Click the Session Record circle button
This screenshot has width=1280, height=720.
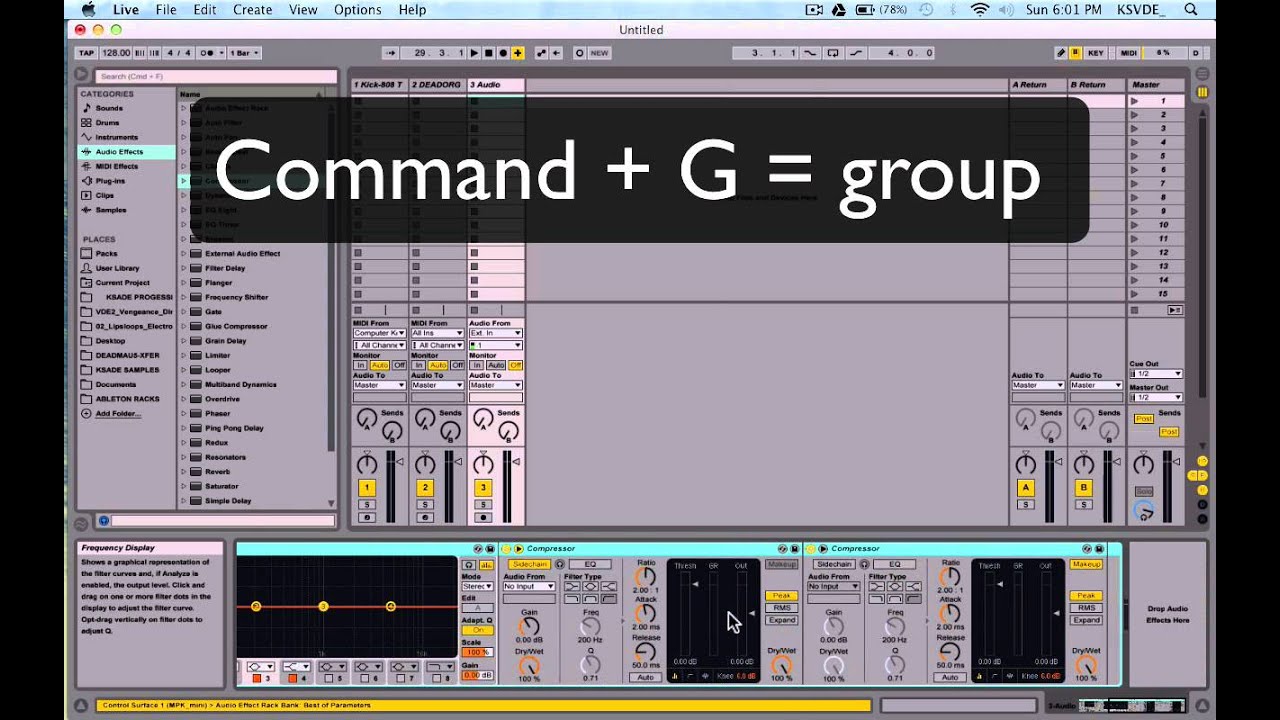(579, 53)
